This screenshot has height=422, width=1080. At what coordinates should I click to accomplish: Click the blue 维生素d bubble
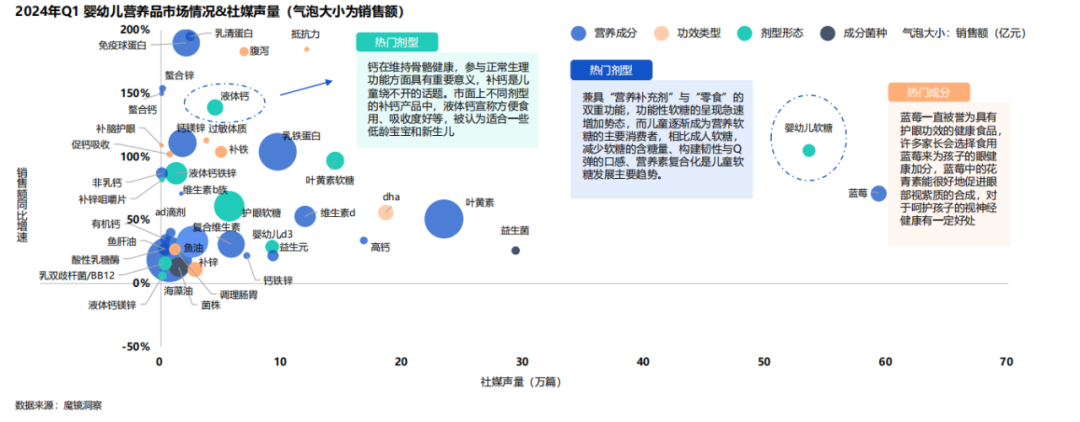[305, 214]
